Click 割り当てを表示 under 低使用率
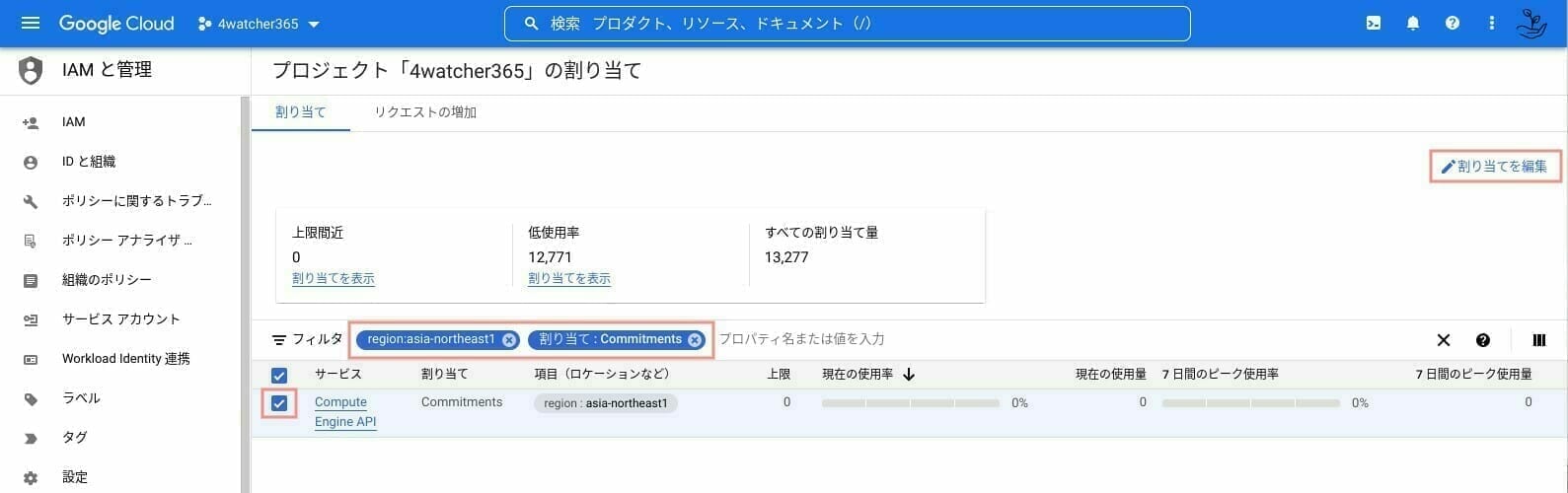Viewport: 1568px width, 493px height. point(569,279)
